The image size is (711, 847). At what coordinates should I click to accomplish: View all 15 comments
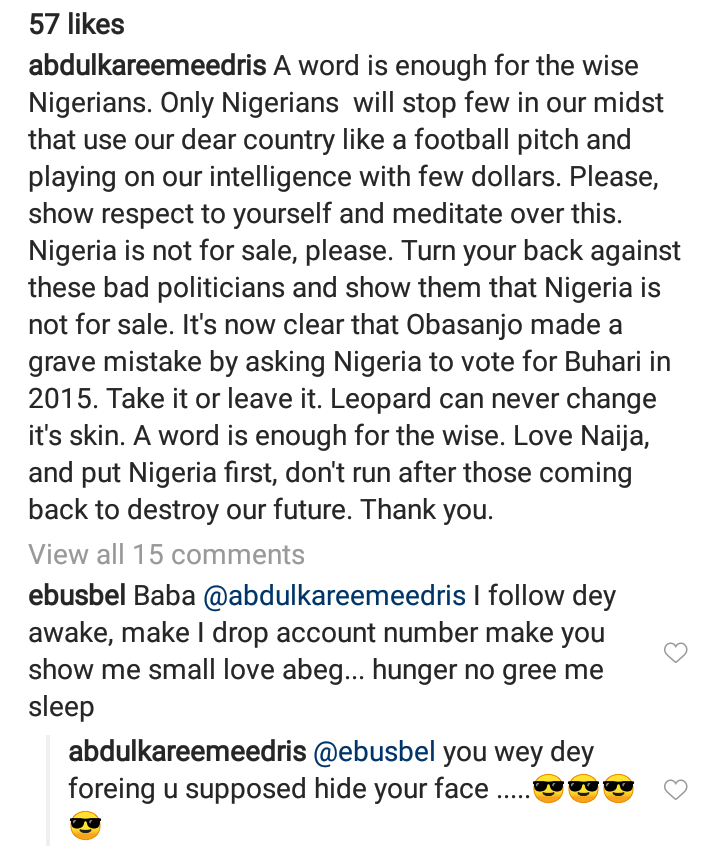tap(166, 554)
